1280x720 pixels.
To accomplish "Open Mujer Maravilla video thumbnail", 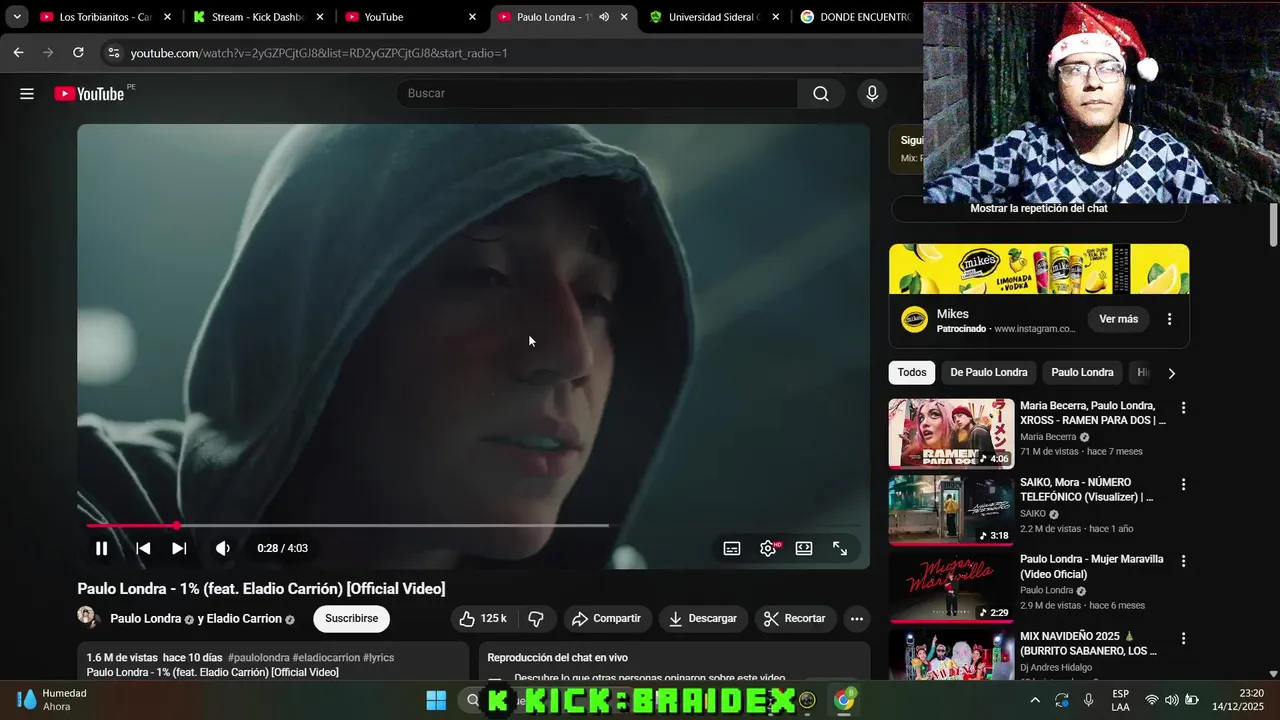I will pos(951,588).
